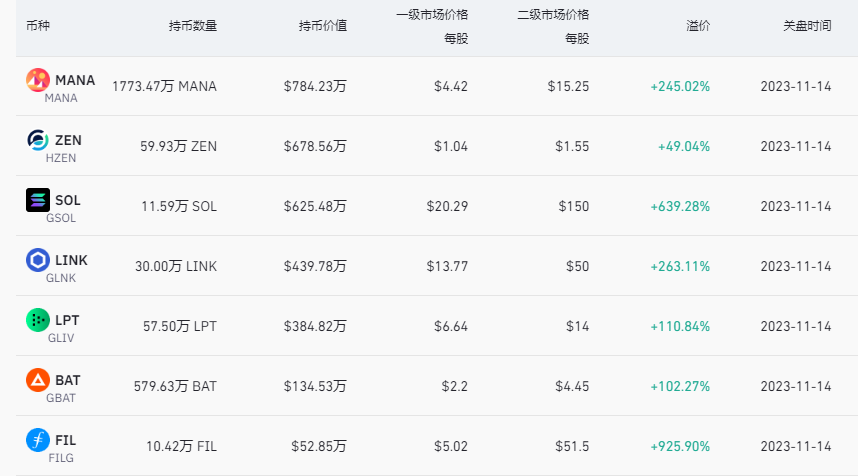Click the FIL coin icon

click(x=37, y=440)
